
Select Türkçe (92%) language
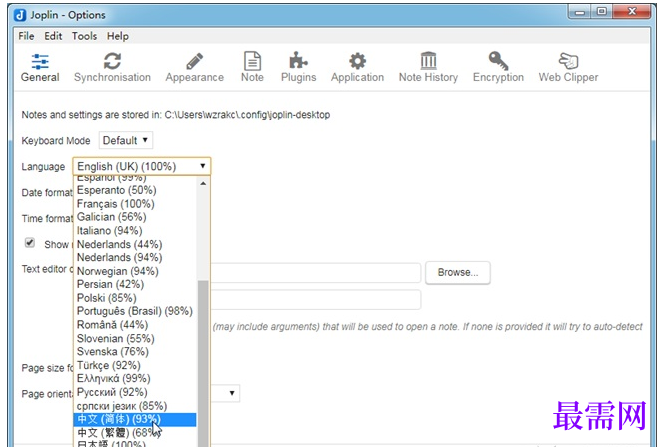coord(134,365)
